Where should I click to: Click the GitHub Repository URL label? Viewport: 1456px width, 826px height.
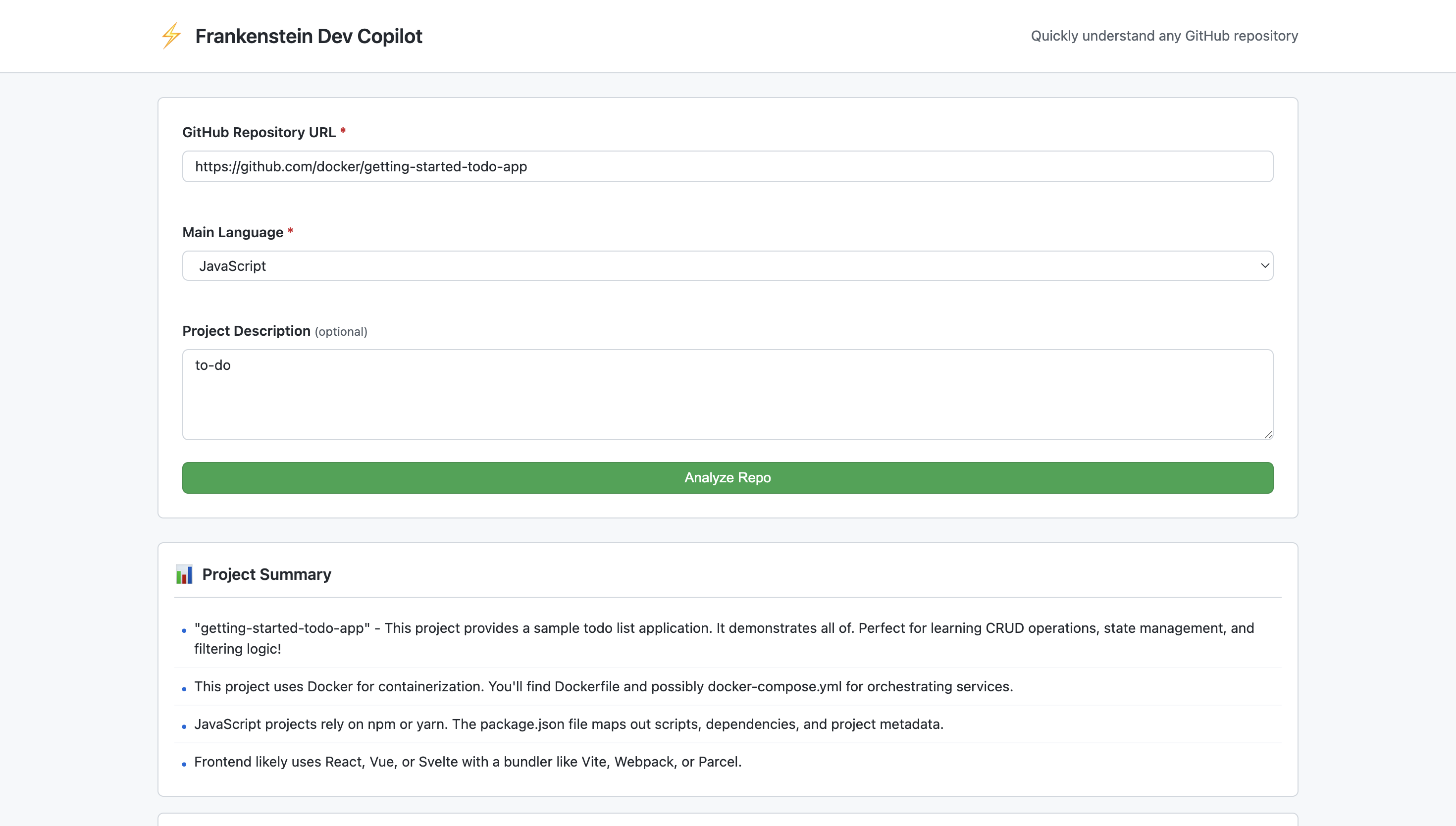coord(259,132)
